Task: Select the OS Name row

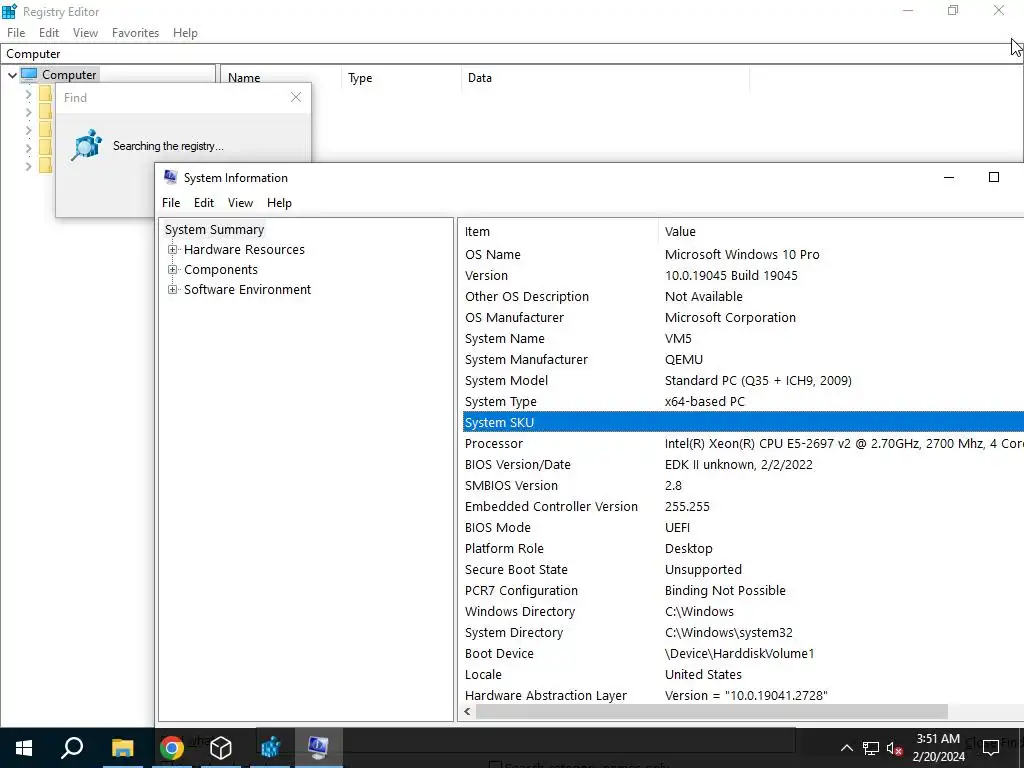Action: pos(743,255)
